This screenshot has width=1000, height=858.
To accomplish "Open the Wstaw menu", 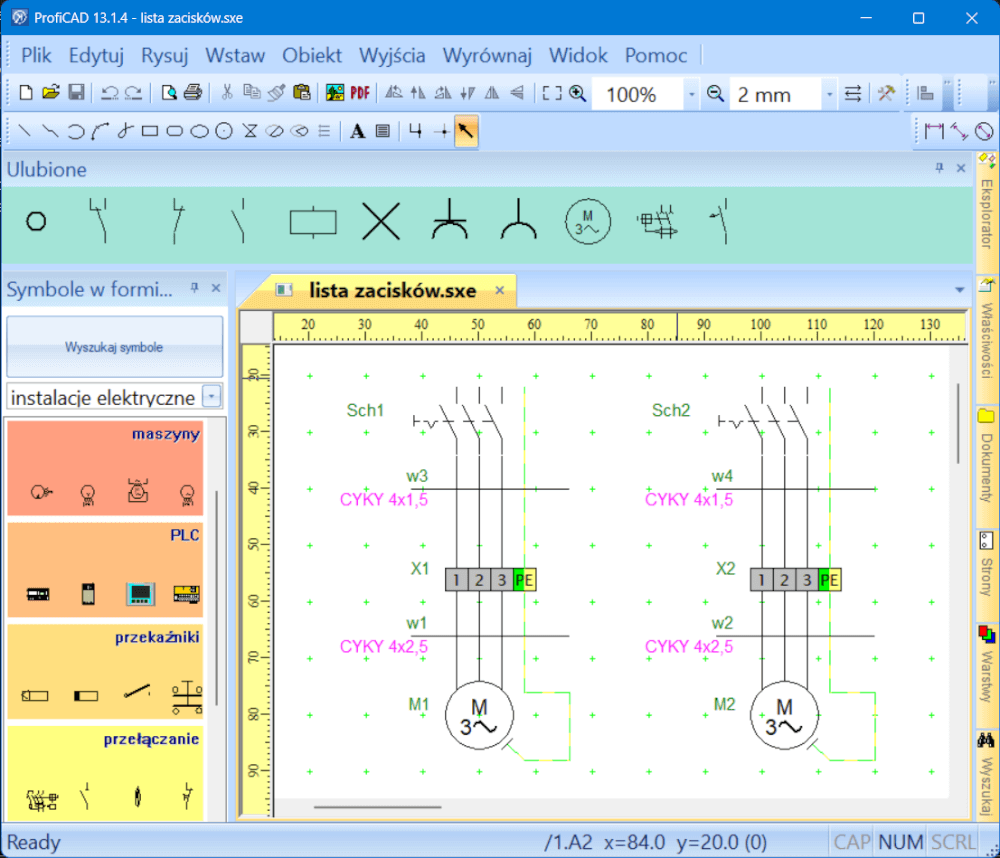I will point(235,55).
